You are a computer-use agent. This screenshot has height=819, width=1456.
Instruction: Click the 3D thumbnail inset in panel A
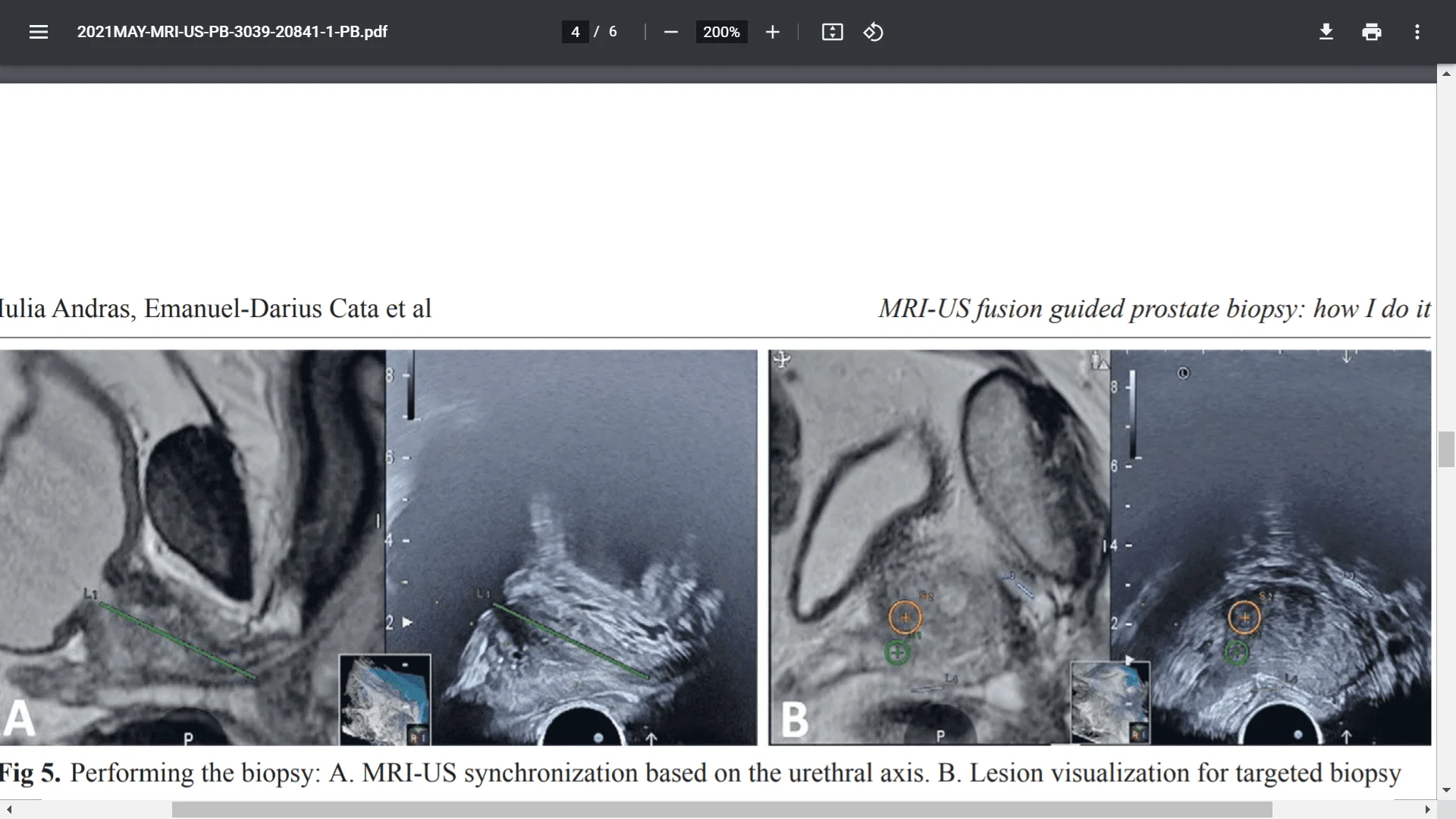[384, 699]
